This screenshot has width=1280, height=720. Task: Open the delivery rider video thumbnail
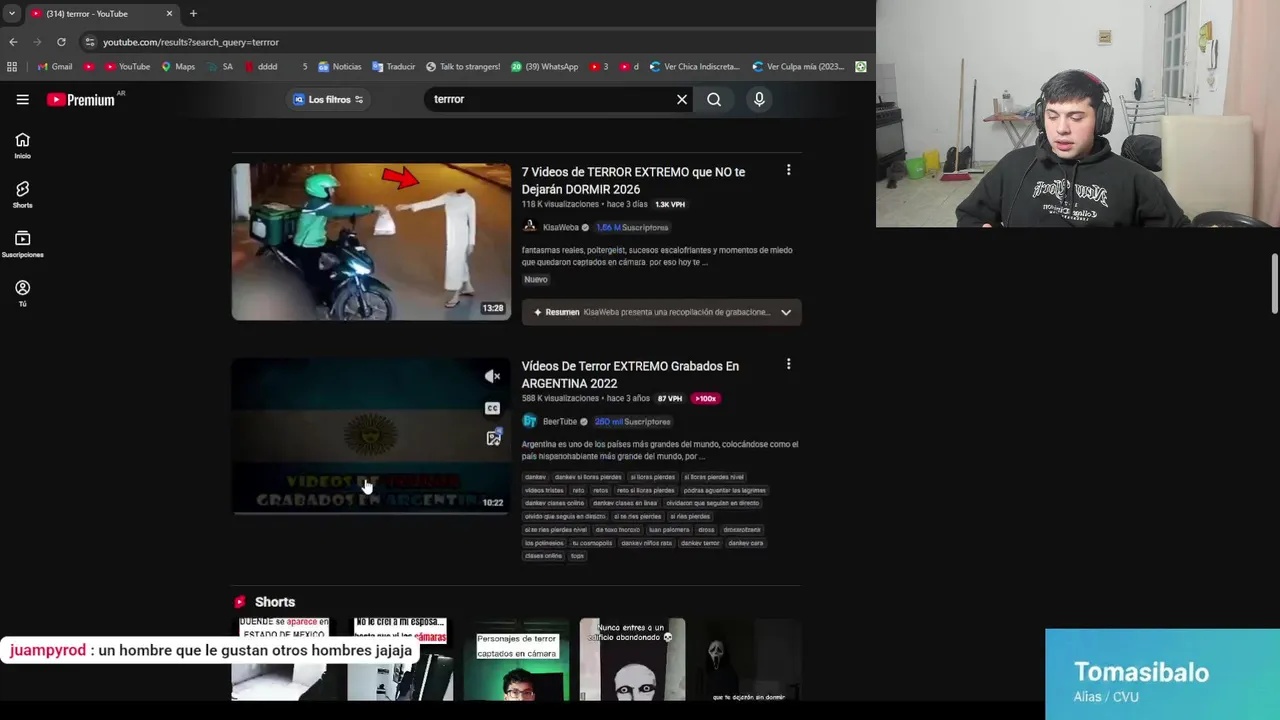pos(371,242)
